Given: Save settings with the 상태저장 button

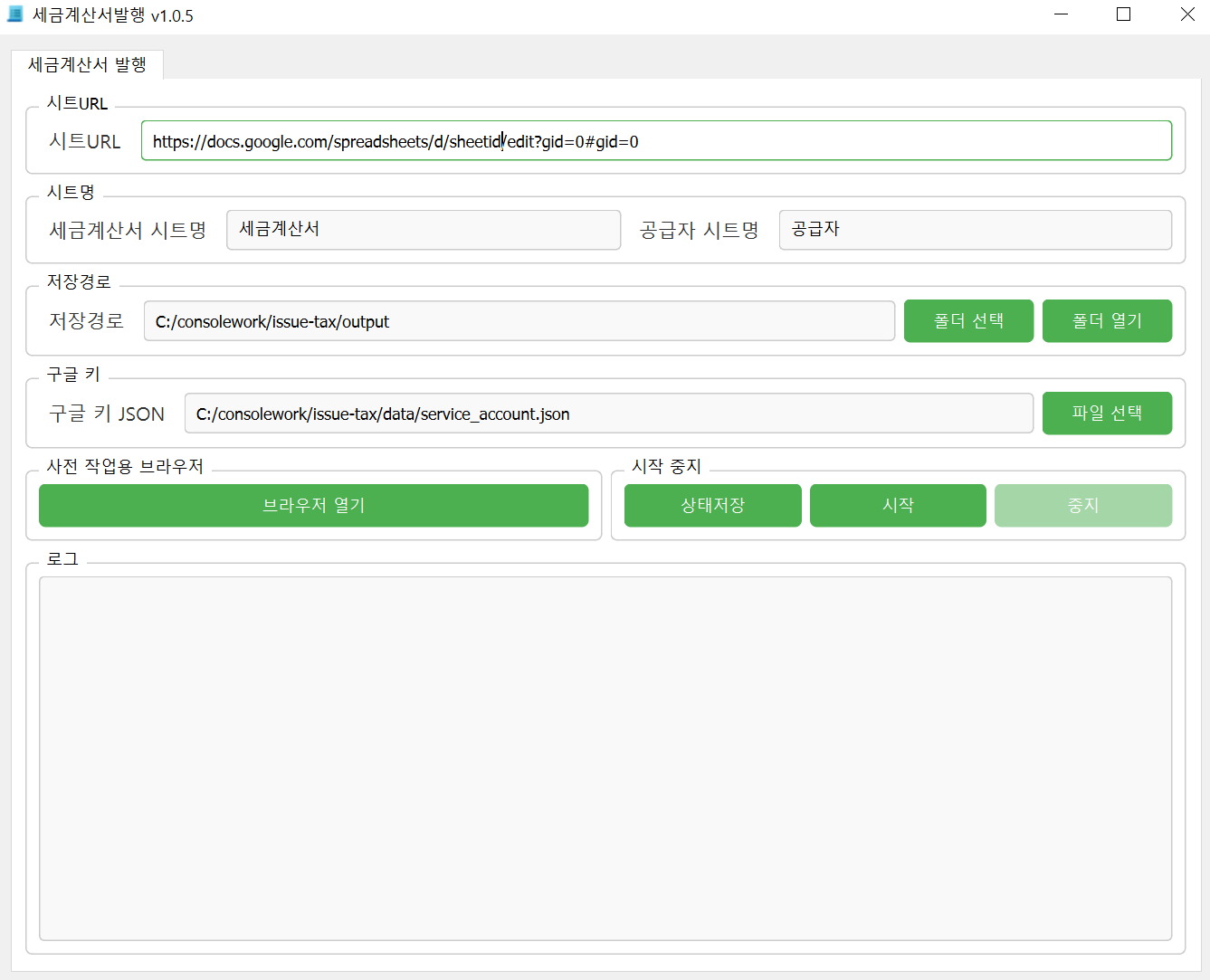Looking at the screenshot, I should point(712,506).
